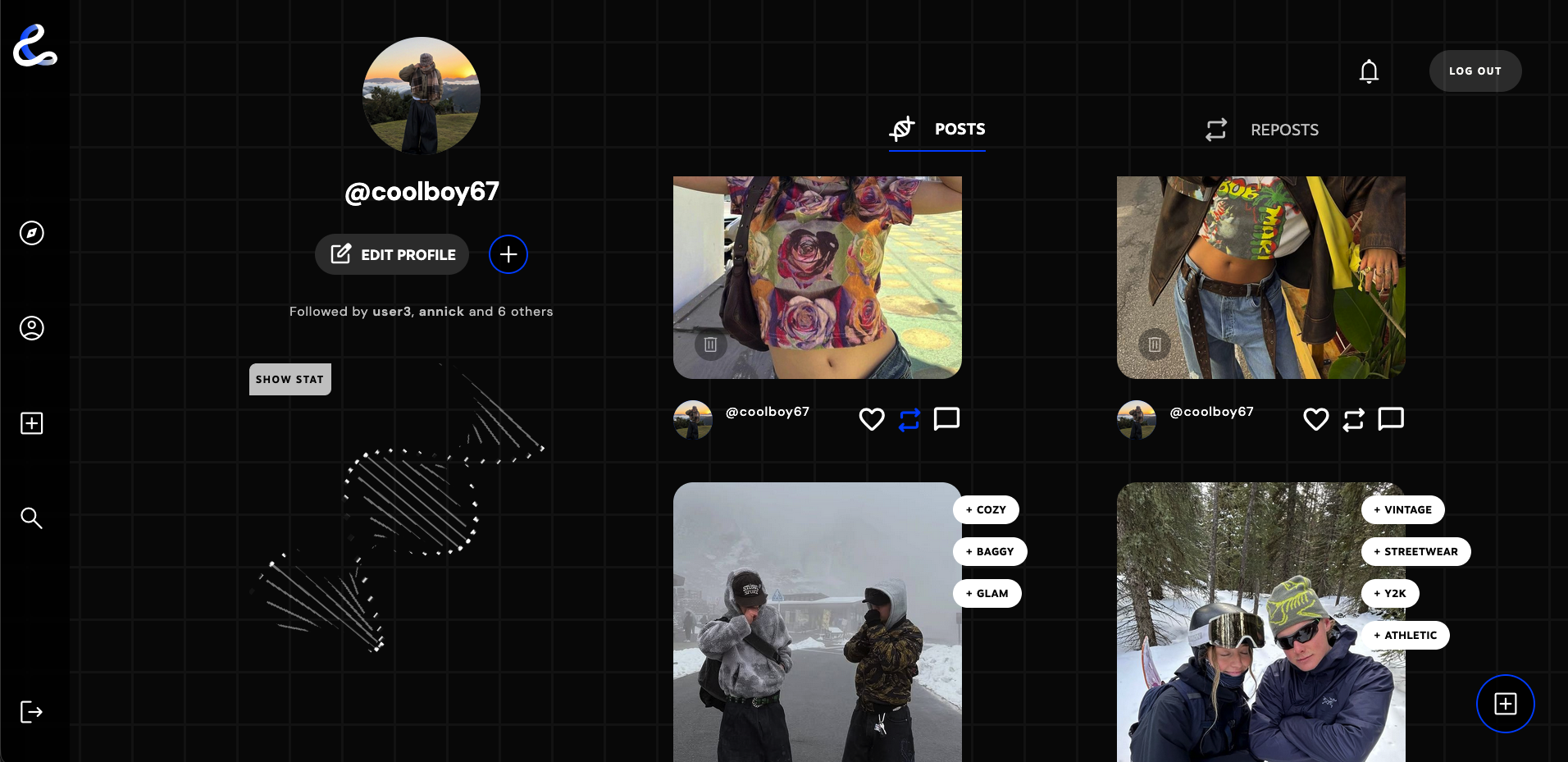This screenshot has width=1568, height=762.
Task: Add the Glam tag
Action: pos(987,593)
